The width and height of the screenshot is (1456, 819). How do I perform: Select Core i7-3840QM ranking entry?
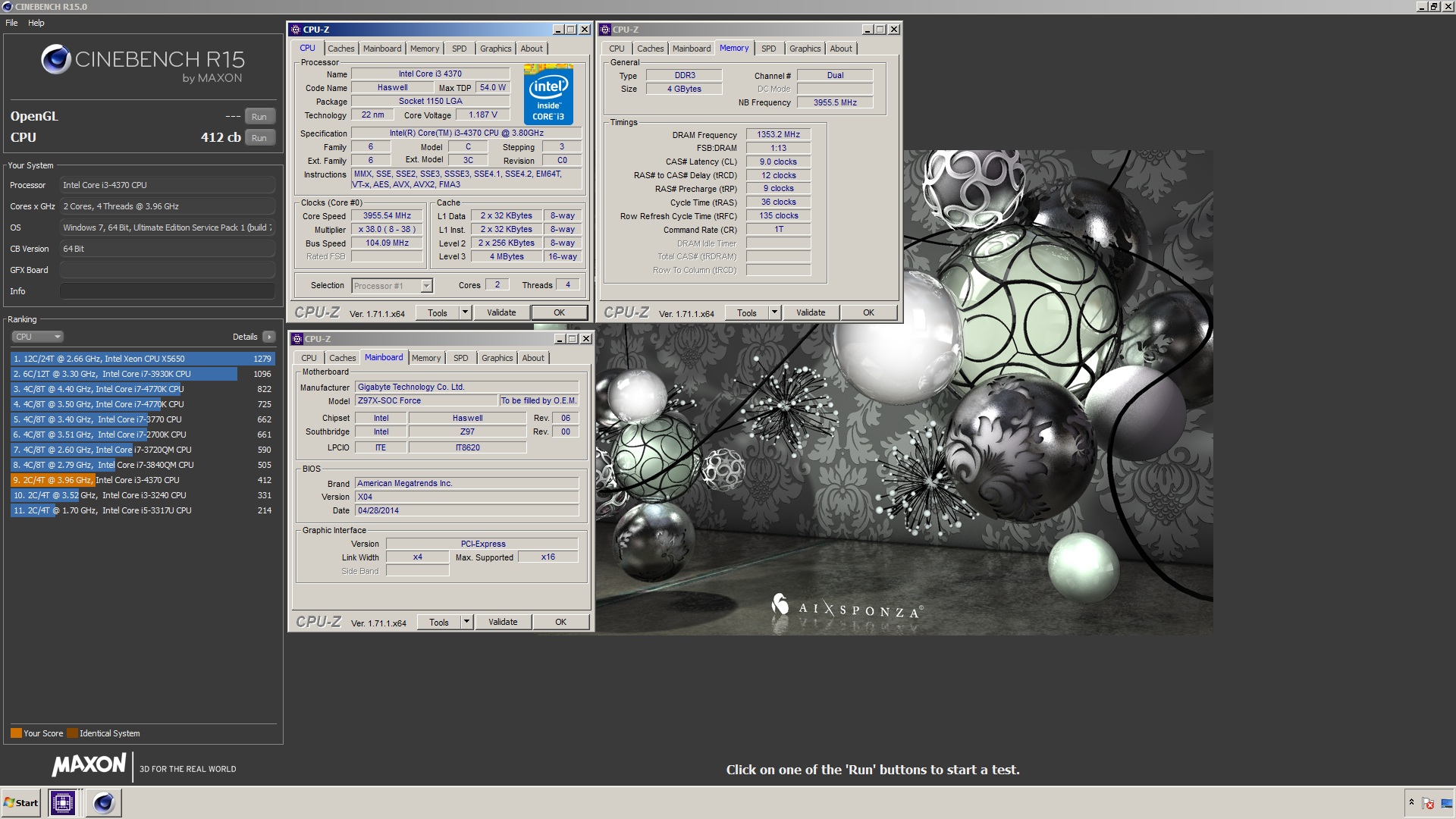point(143,465)
